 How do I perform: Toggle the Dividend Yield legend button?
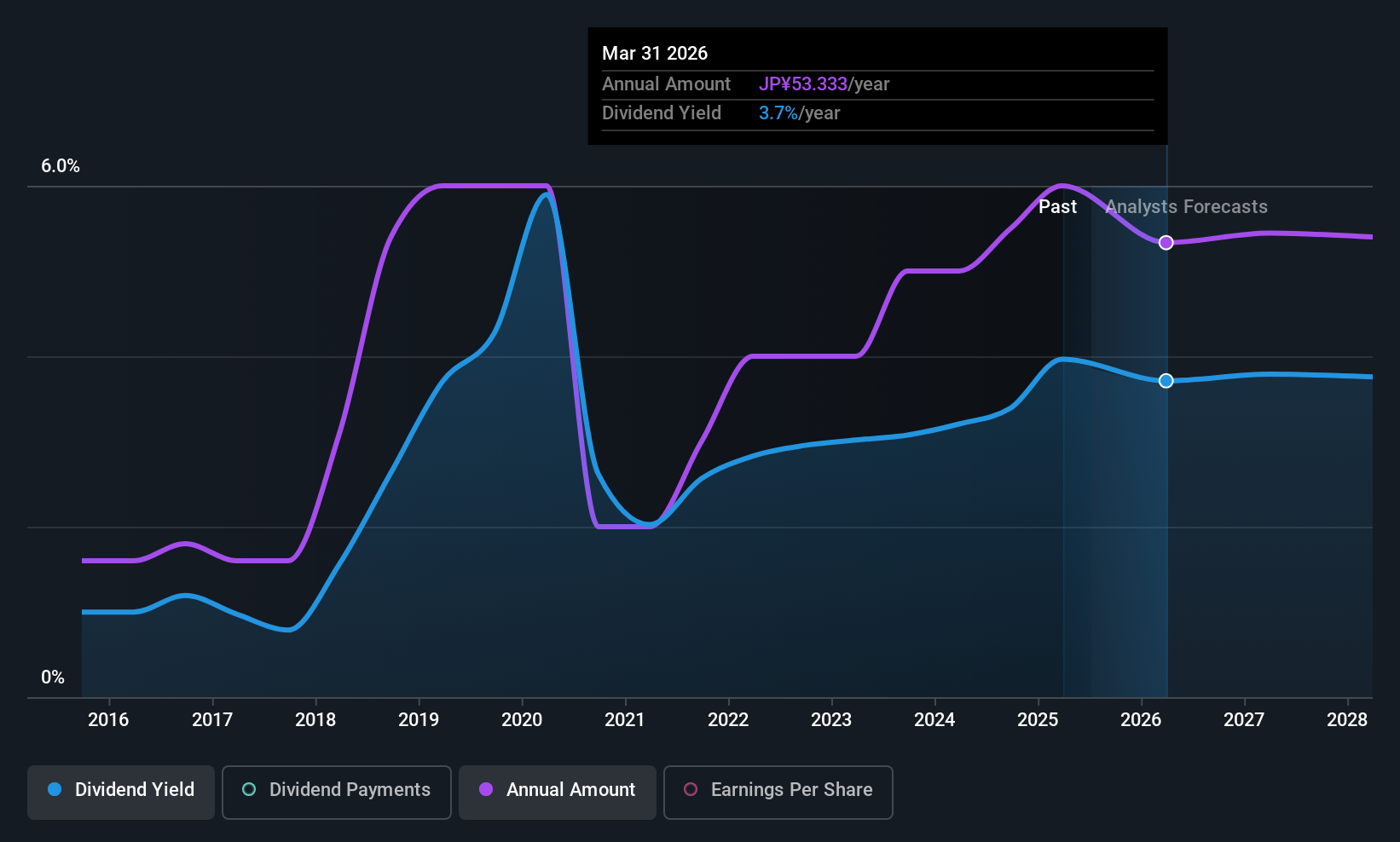[121, 792]
